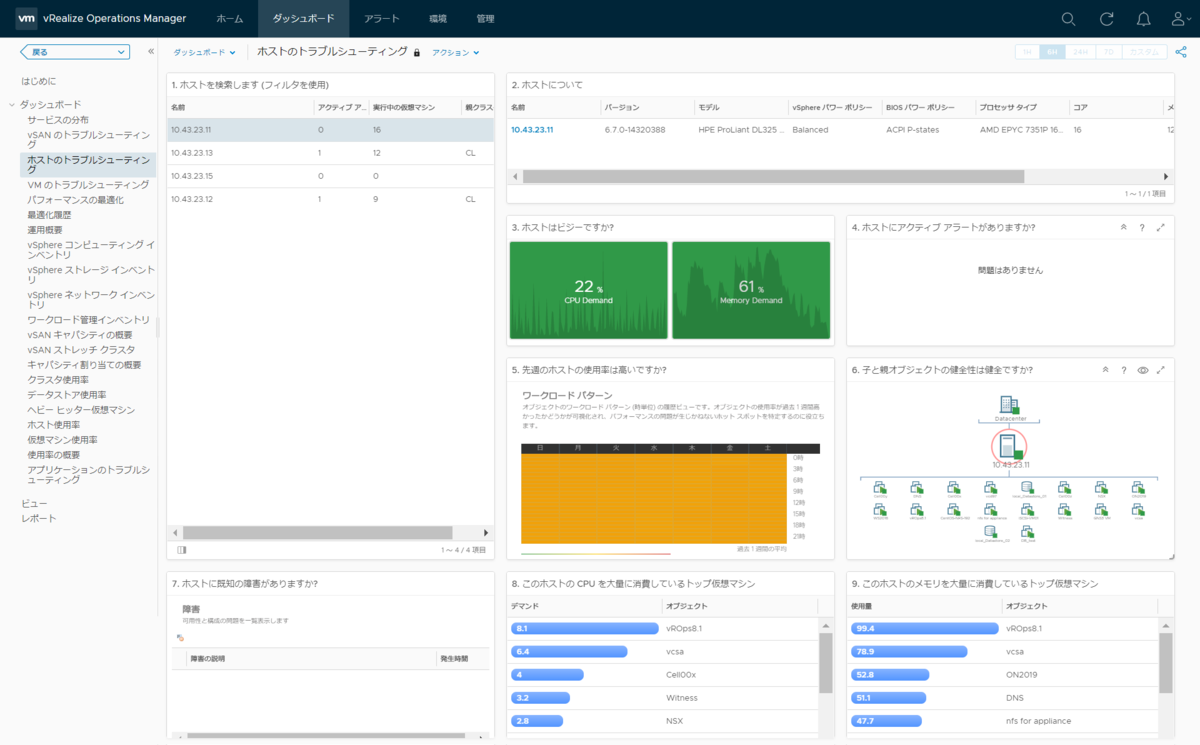
Task: Click vertical scrollbar in widget 8
Action: tap(825, 662)
